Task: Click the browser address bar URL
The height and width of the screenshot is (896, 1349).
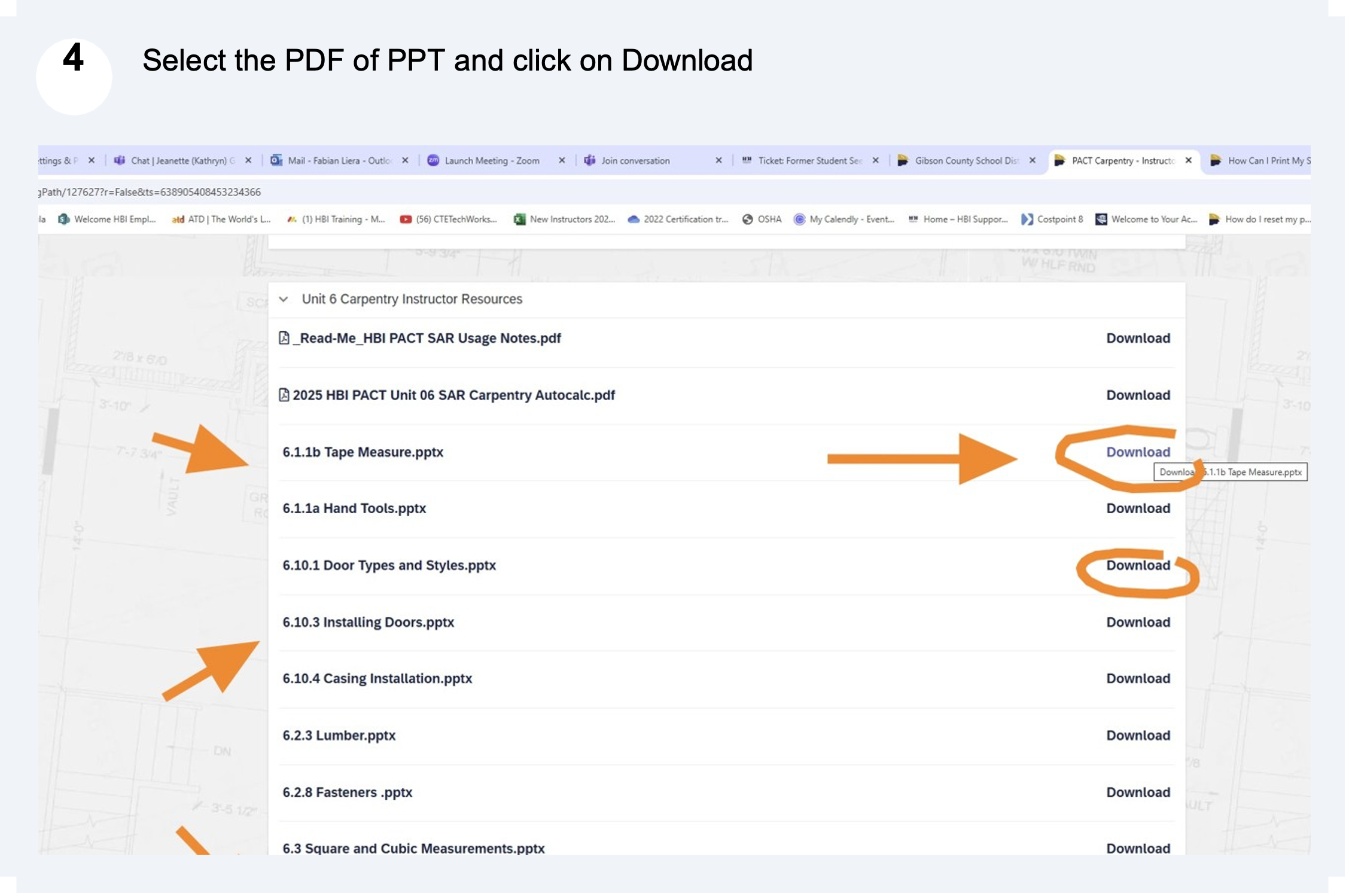Action: click(x=150, y=192)
